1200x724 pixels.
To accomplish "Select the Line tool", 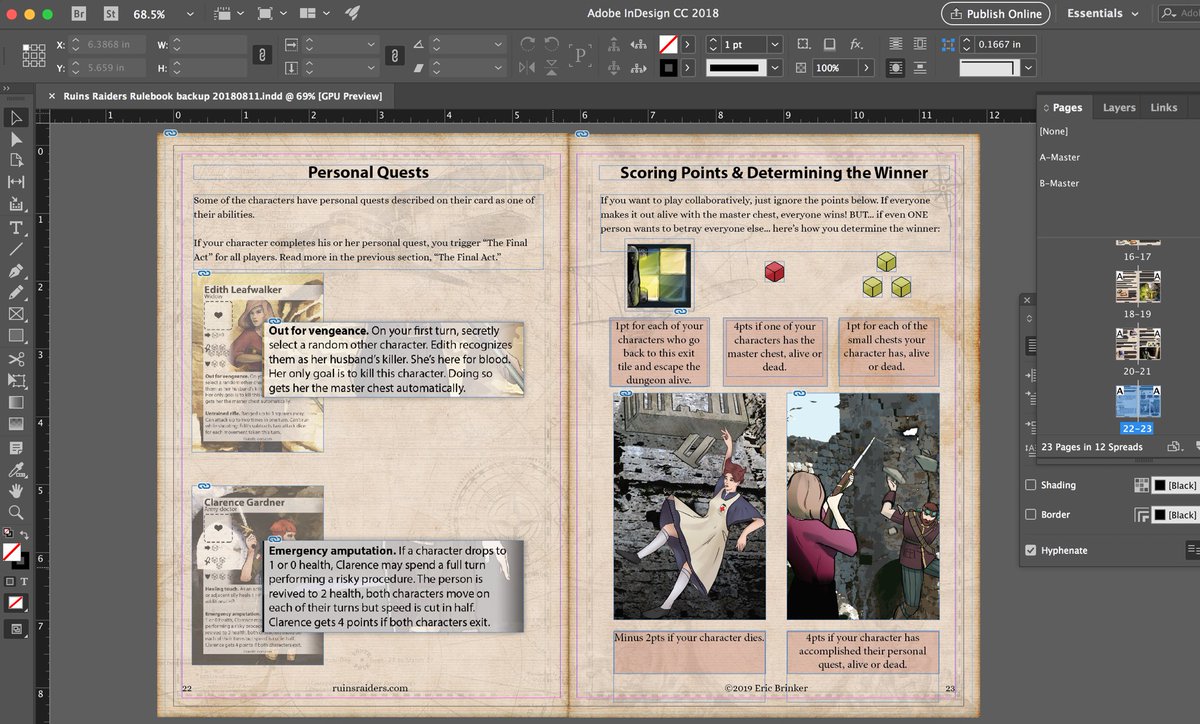I will 16,249.
